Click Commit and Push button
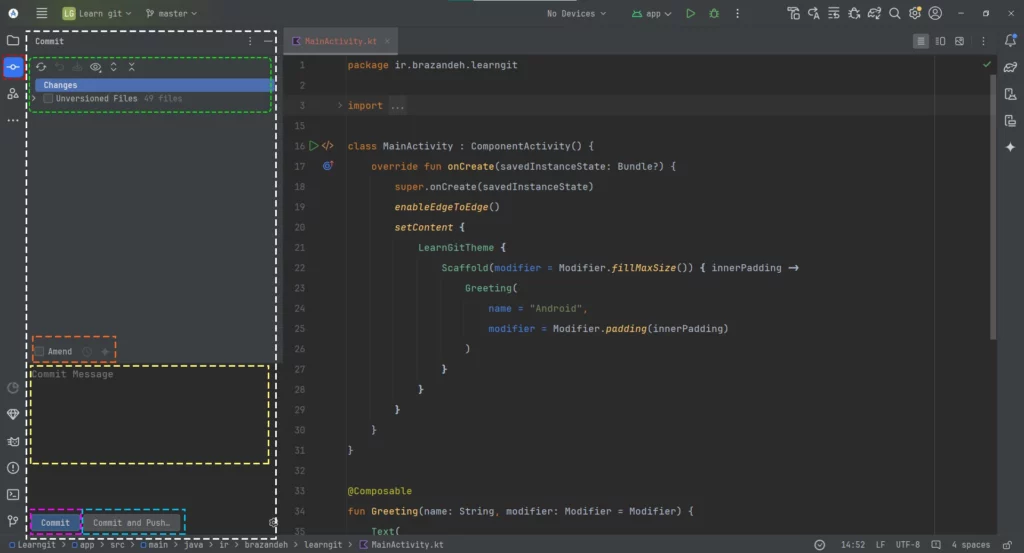This screenshot has width=1024, height=553. (x=131, y=522)
